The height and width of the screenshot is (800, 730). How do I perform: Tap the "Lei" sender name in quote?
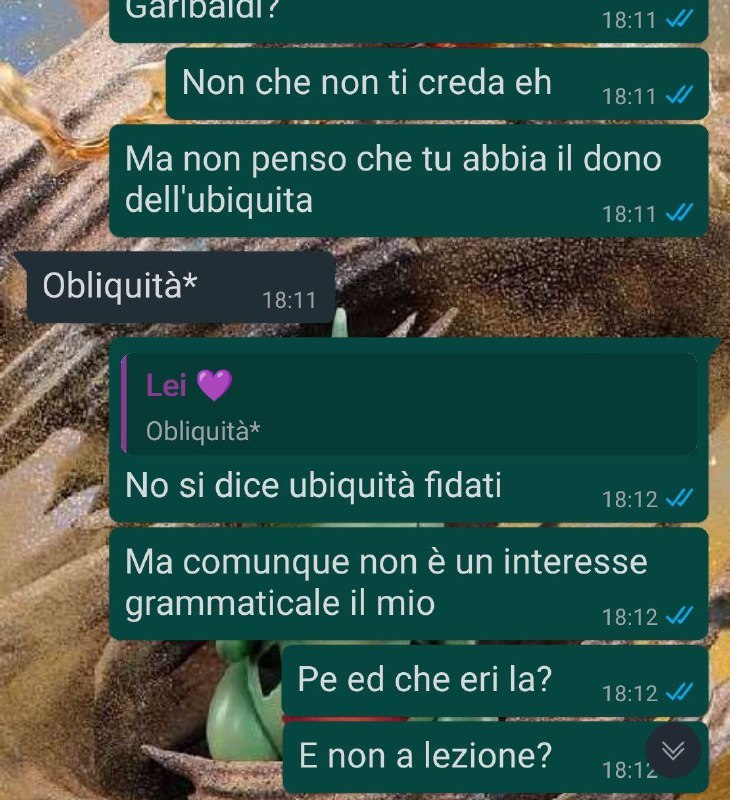pyautogui.click(x=166, y=385)
